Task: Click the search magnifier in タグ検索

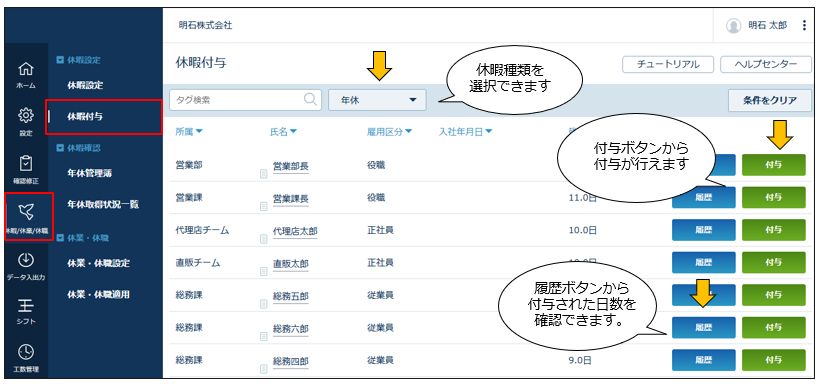Action: (310, 99)
